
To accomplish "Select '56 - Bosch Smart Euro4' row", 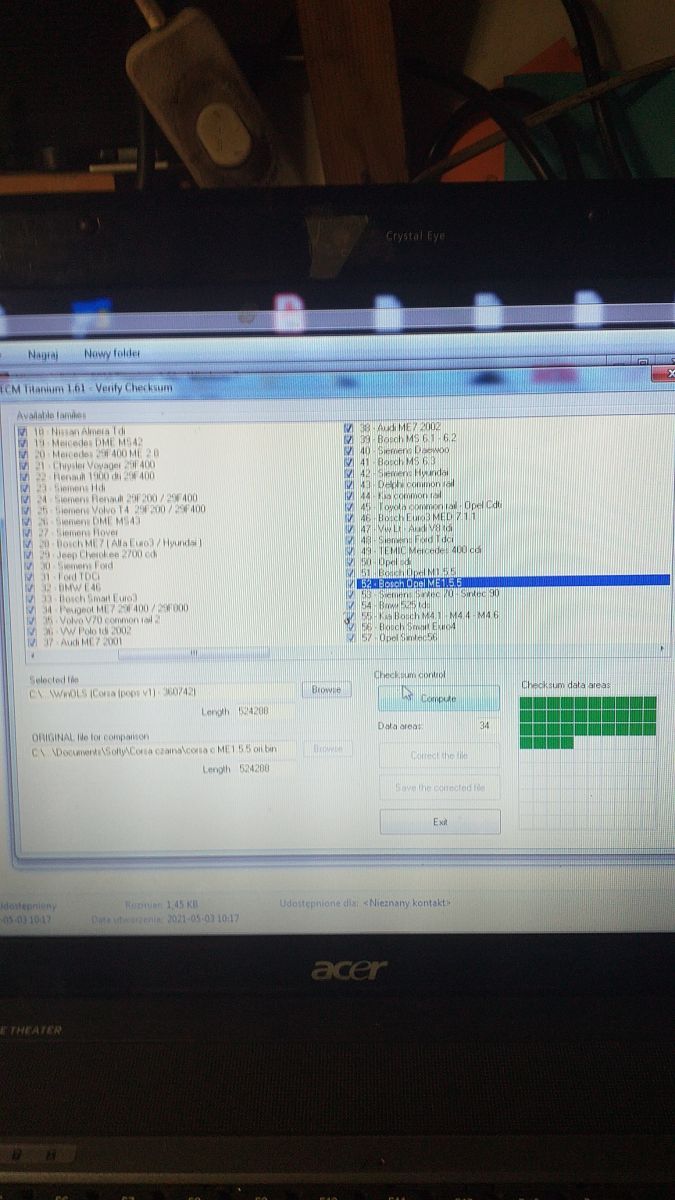I will click(408, 626).
